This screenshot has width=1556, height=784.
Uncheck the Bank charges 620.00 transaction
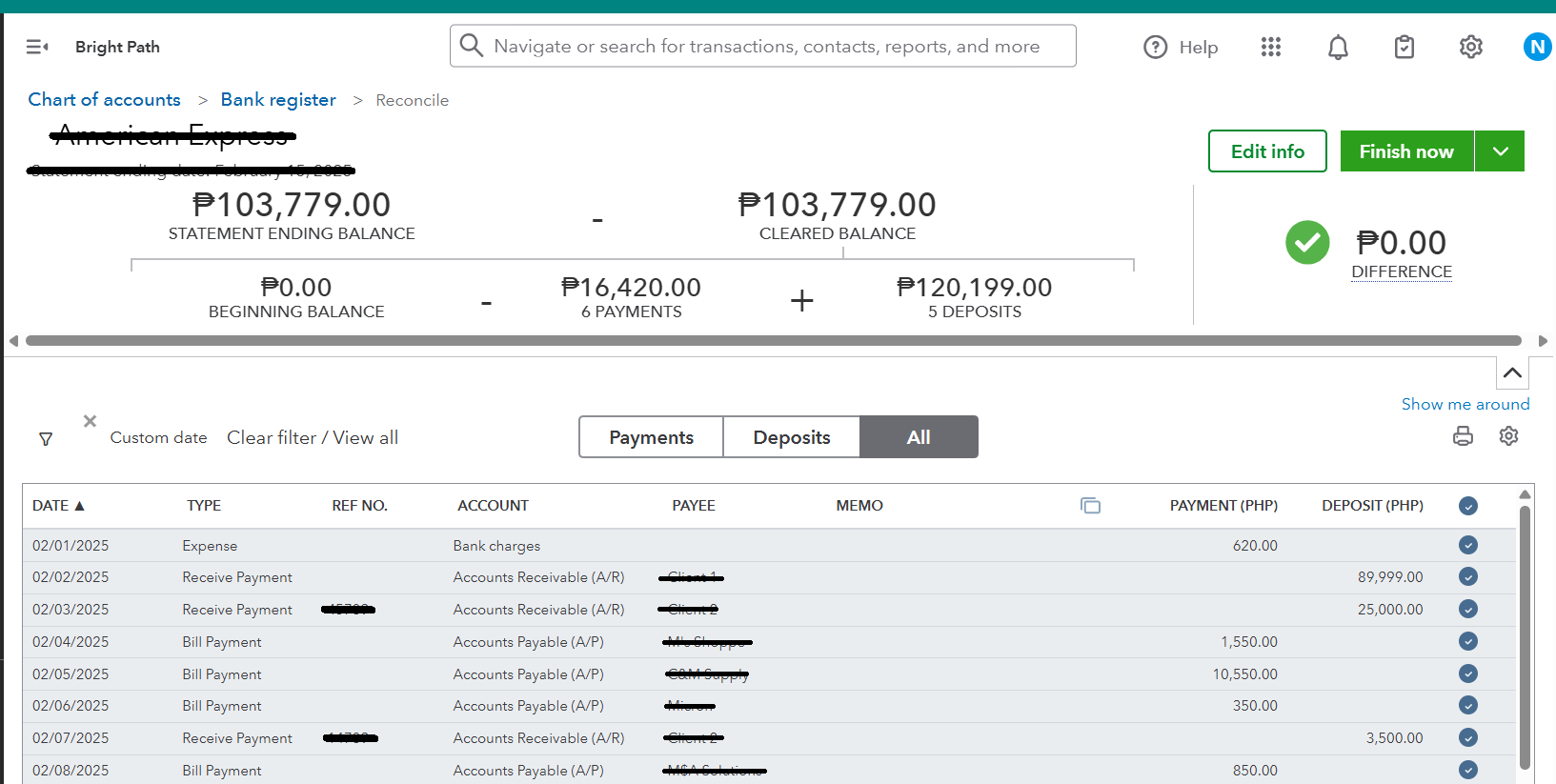(1468, 545)
